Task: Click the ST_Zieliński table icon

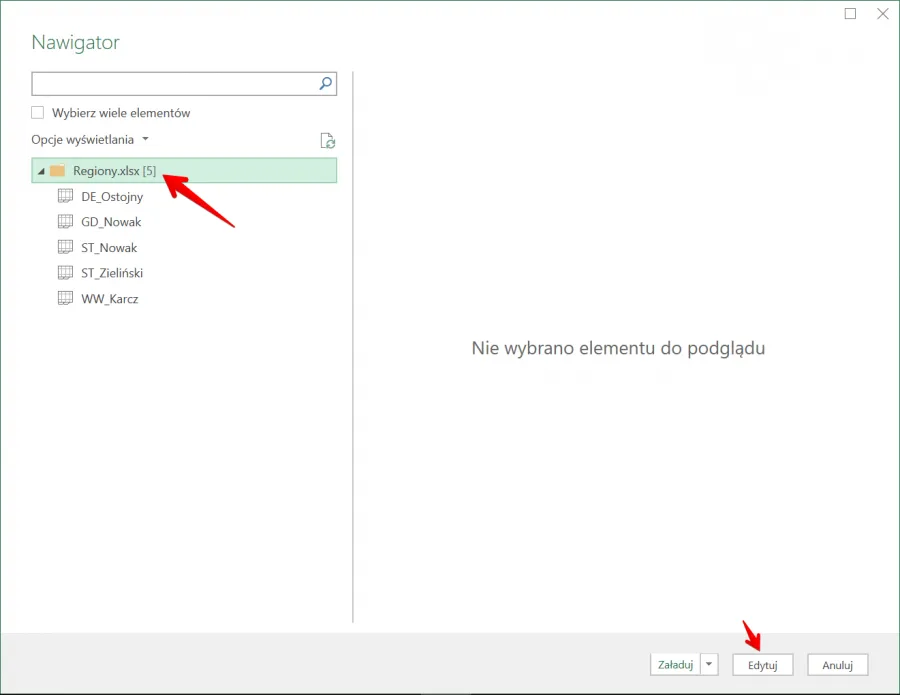Action: [66, 272]
